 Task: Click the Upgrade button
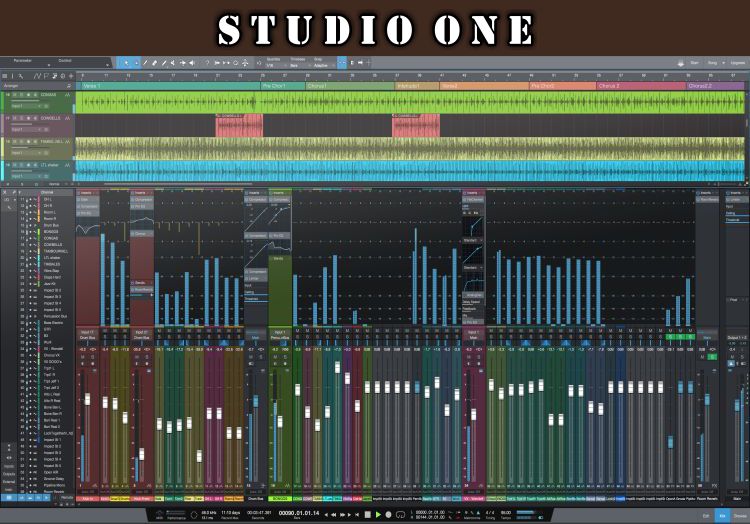tap(738, 63)
